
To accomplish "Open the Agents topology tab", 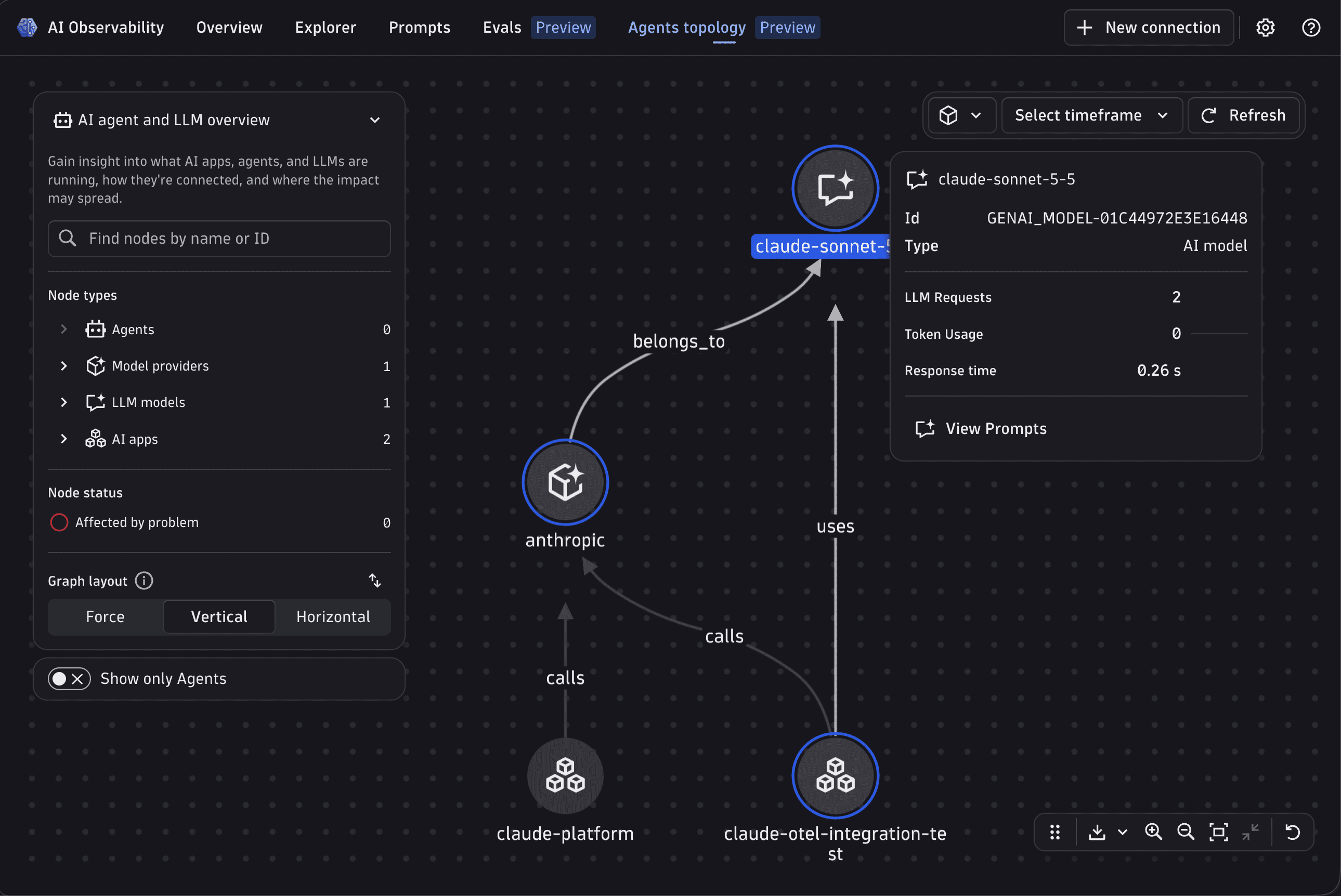I will [x=686, y=28].
